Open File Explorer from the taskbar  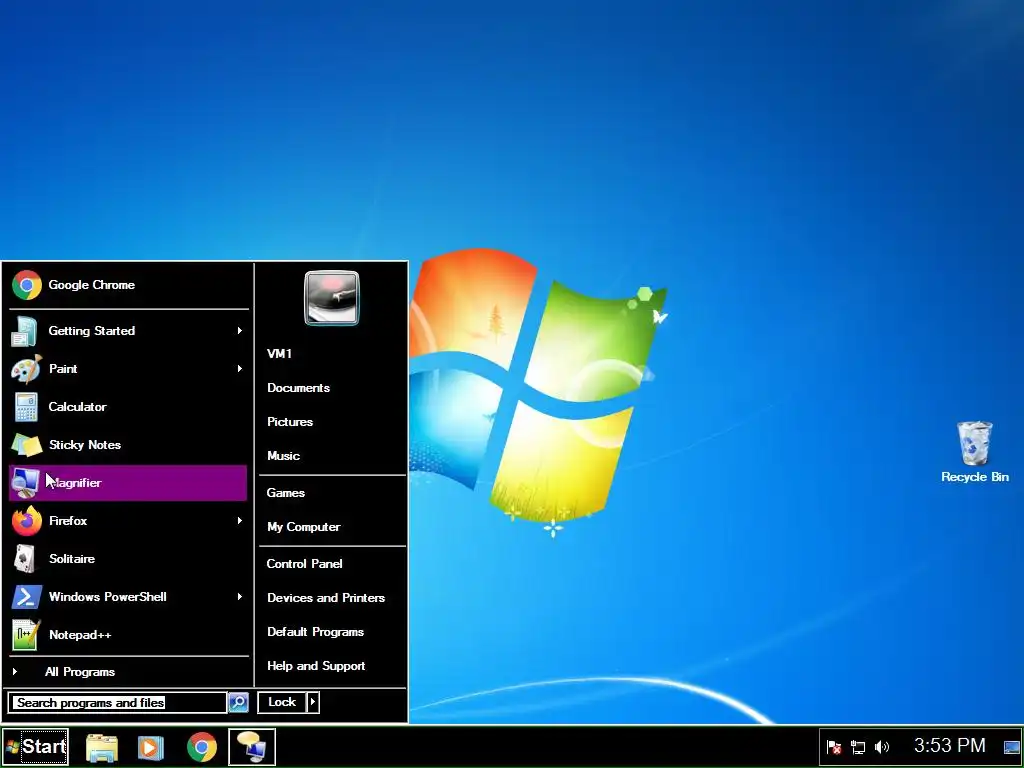point(102,748)
